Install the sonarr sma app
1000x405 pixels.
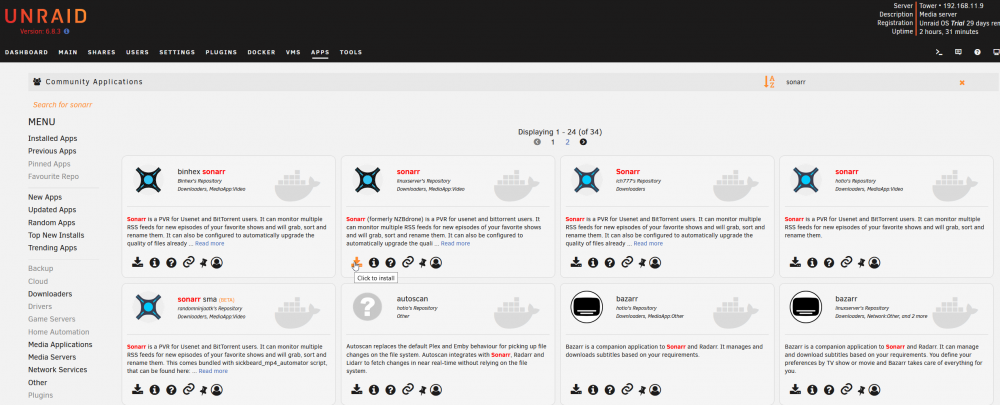[137, 390]
